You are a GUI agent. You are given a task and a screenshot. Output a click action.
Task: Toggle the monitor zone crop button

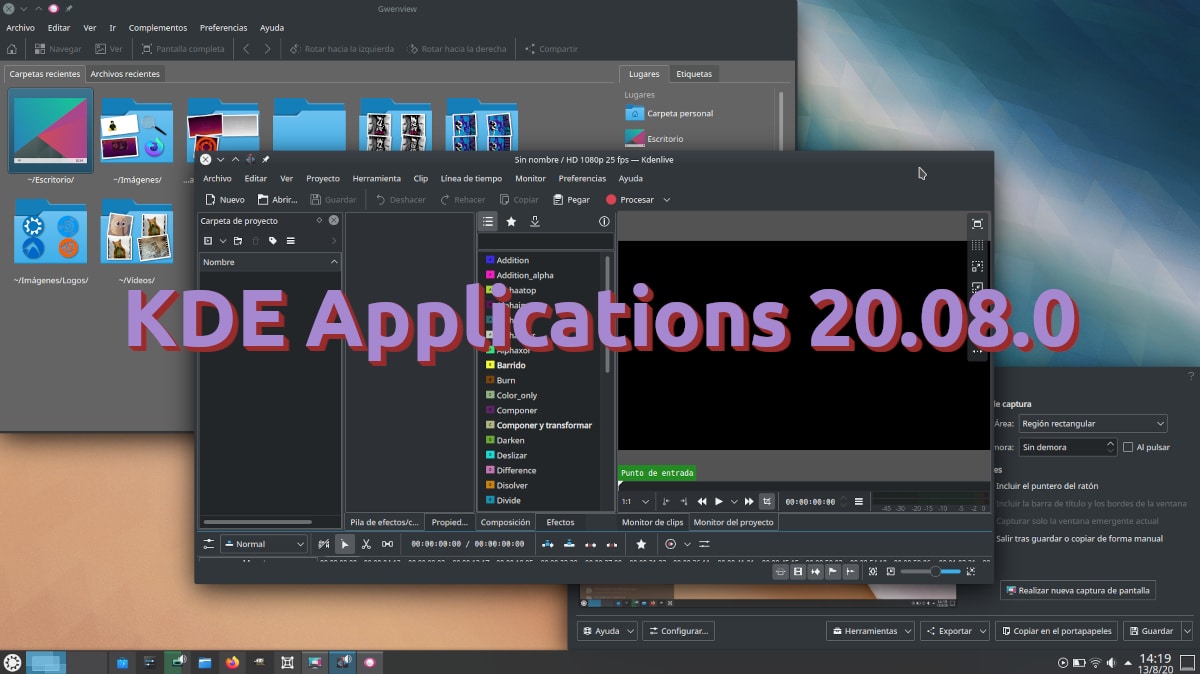[x=766, y=501]
